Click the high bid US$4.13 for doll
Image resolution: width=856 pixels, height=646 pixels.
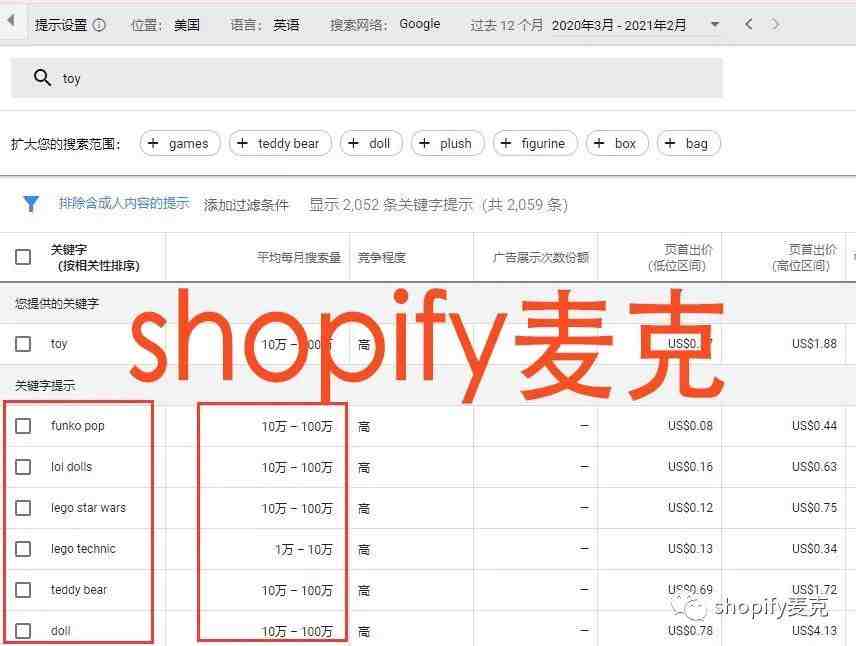tap(815, 631)
